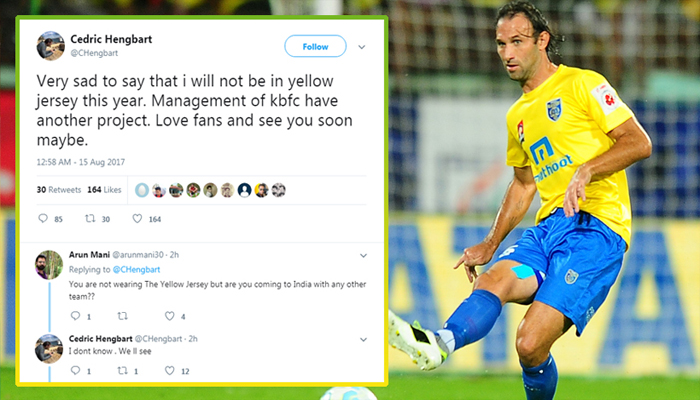Retweet Arun Mani's reply

pyautogui.click(x=122, y=316)
